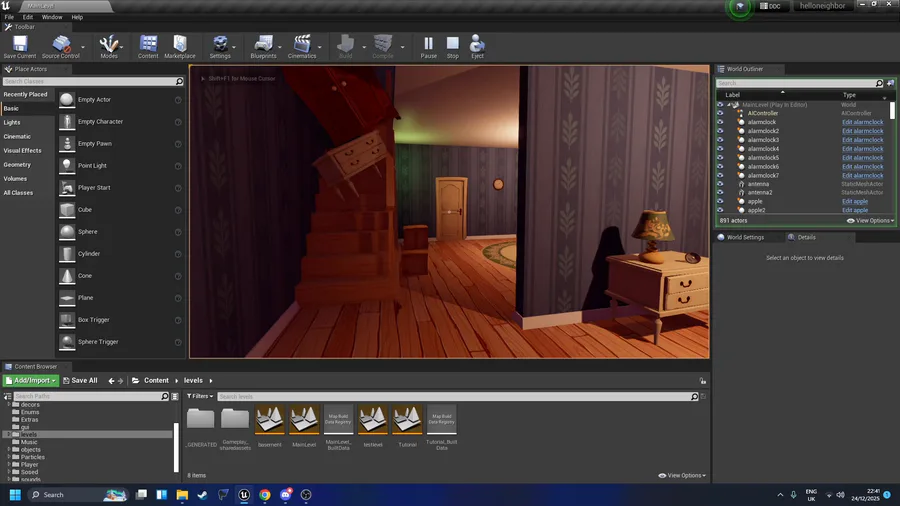Click the Content Browser back arrow

pos(111,381)
